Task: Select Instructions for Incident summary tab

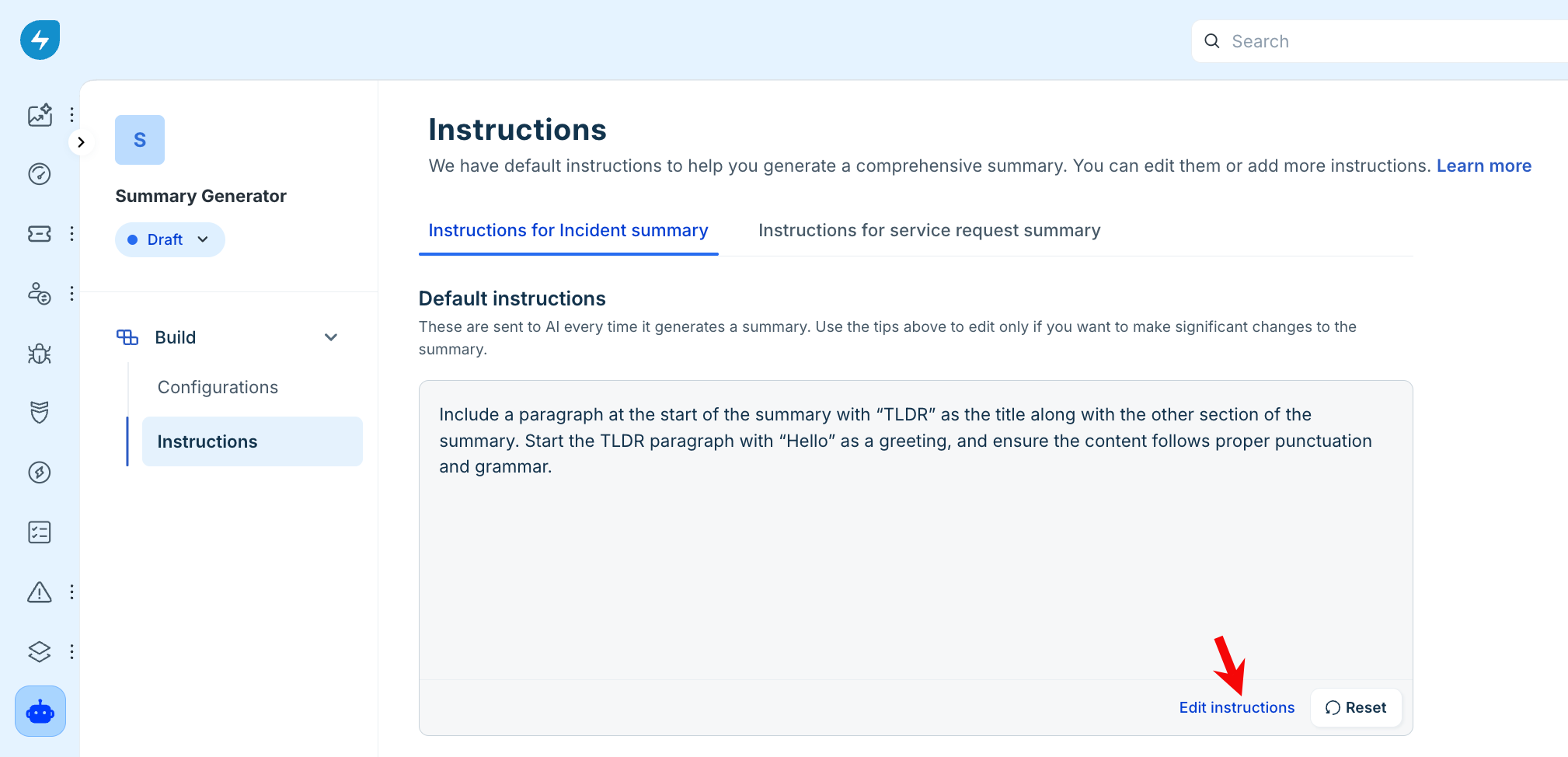Action: (x=568, y=231)
